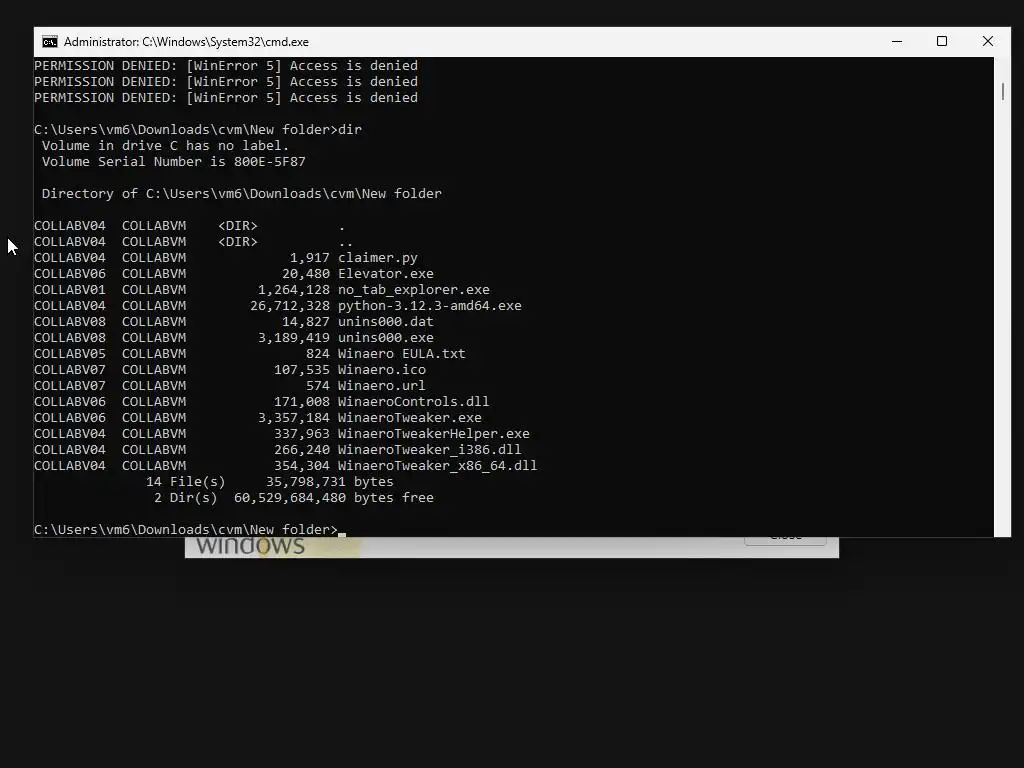Click the cmd window vertical scrollbar thumb
This screenshot has height=768, width=1024.
pos(1002,91)
